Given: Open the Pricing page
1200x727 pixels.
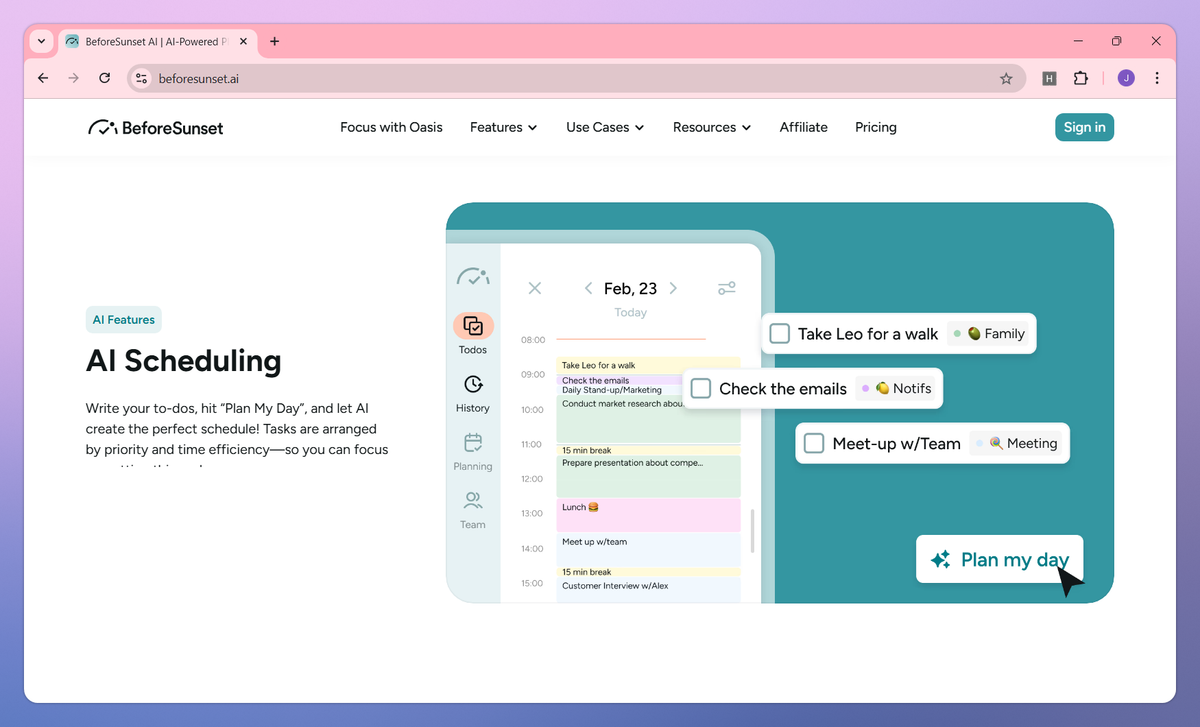Looking at the screenshot, I should pyautogui.click(x=876, y=127).
